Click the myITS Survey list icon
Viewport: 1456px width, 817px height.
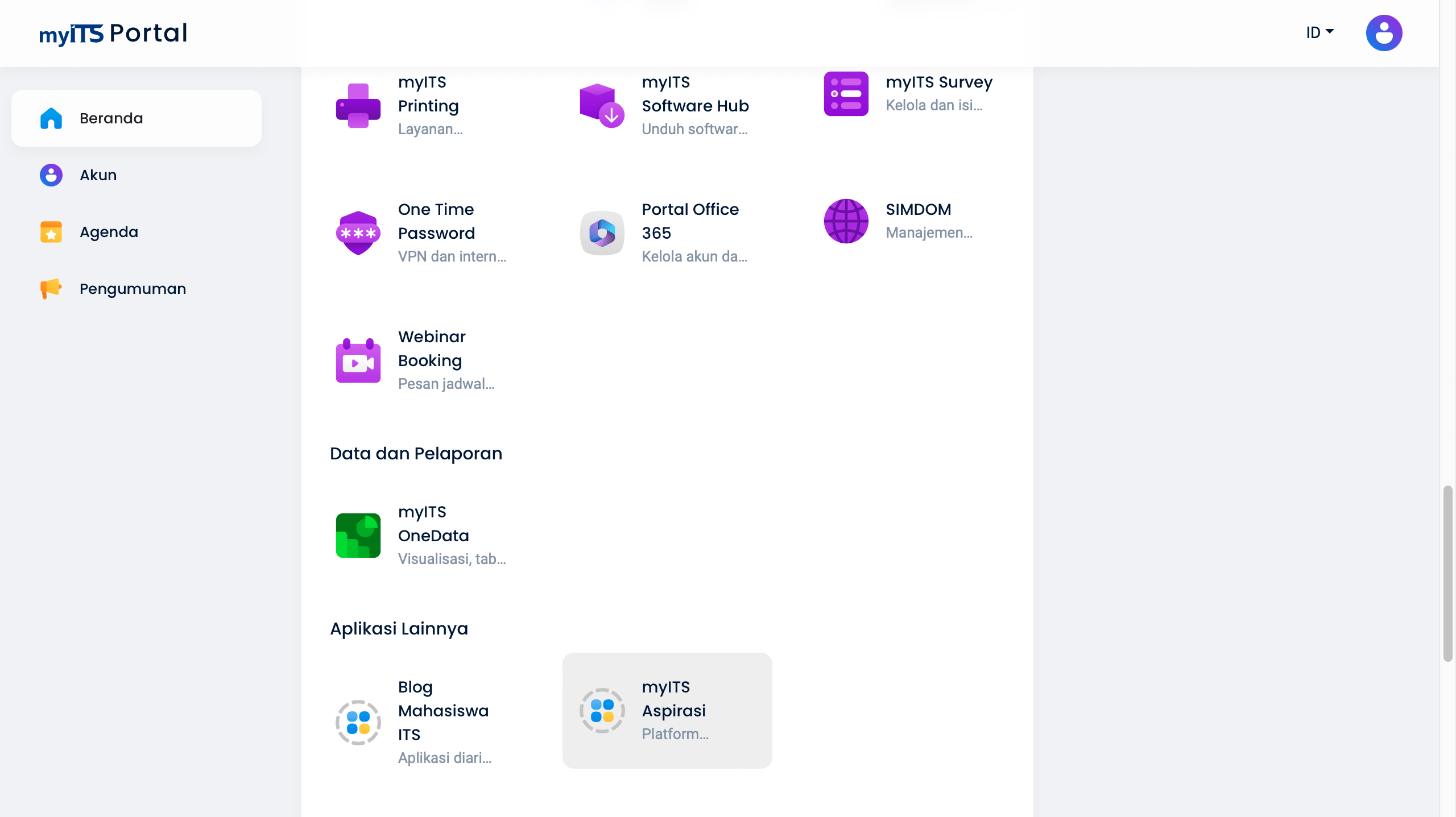pyautogui.click(x=846, y=94)
